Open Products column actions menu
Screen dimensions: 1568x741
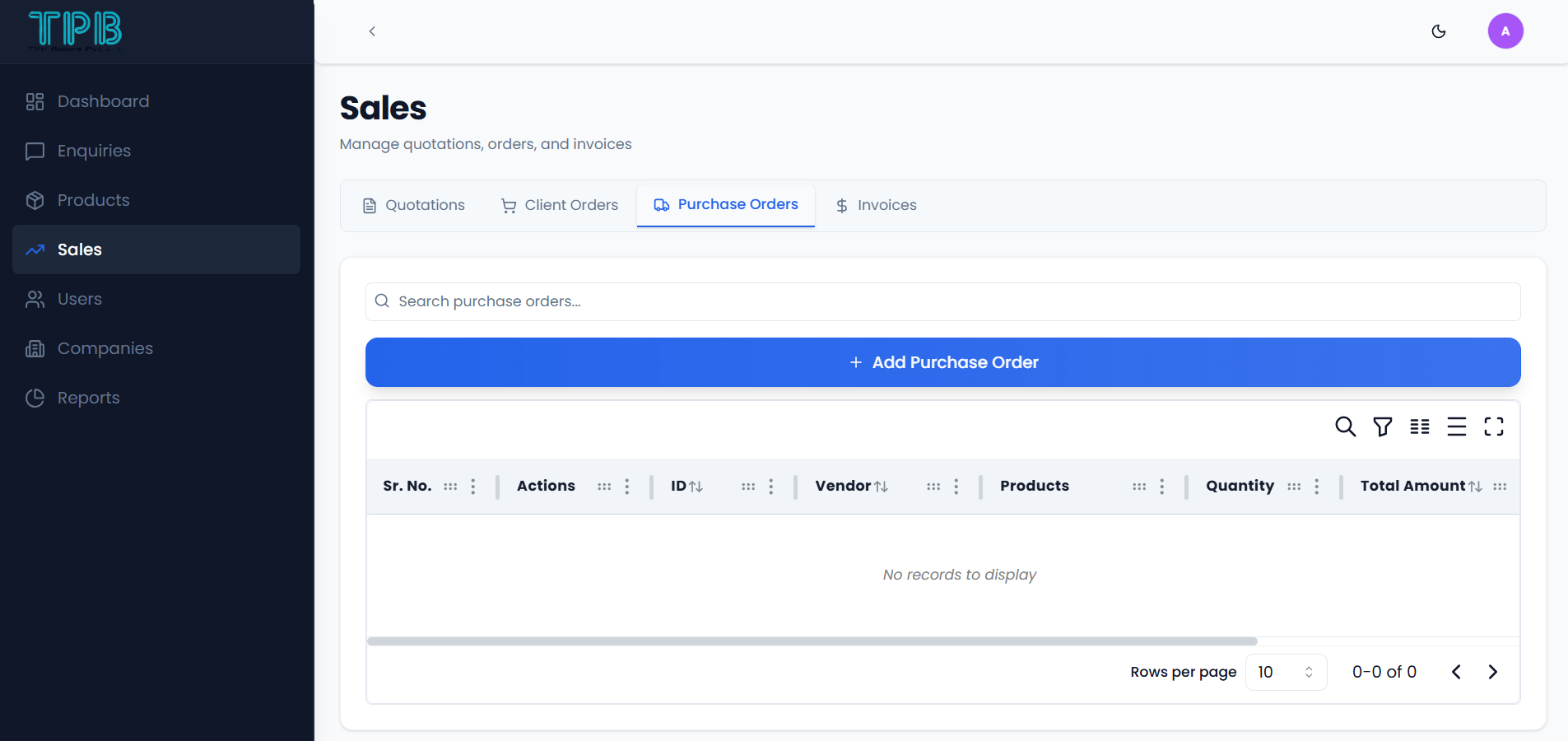[1161, 487]
